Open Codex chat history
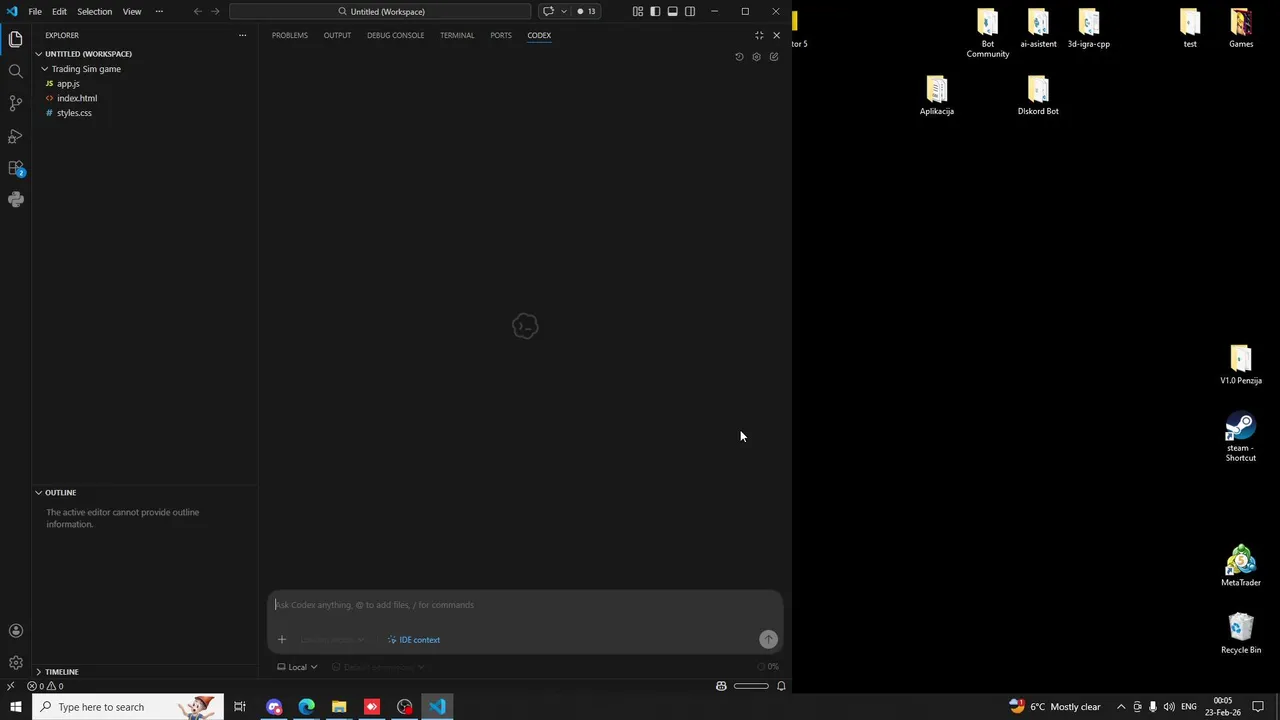 click(739, 57)
